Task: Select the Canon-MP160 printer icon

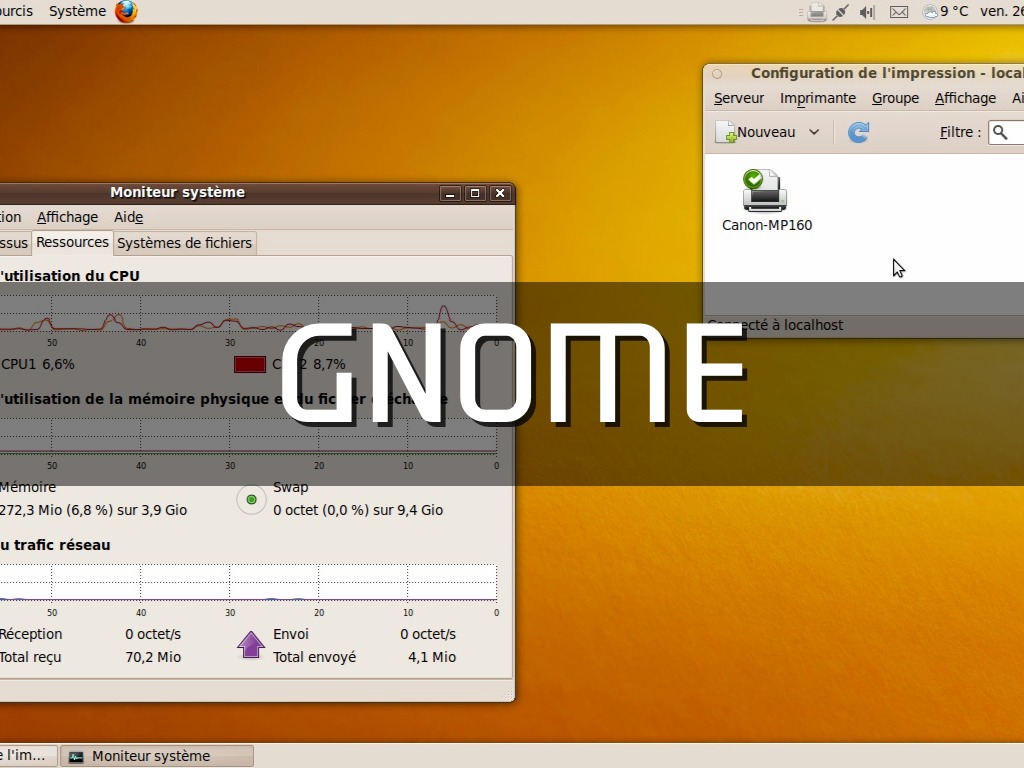Action: 766,191
